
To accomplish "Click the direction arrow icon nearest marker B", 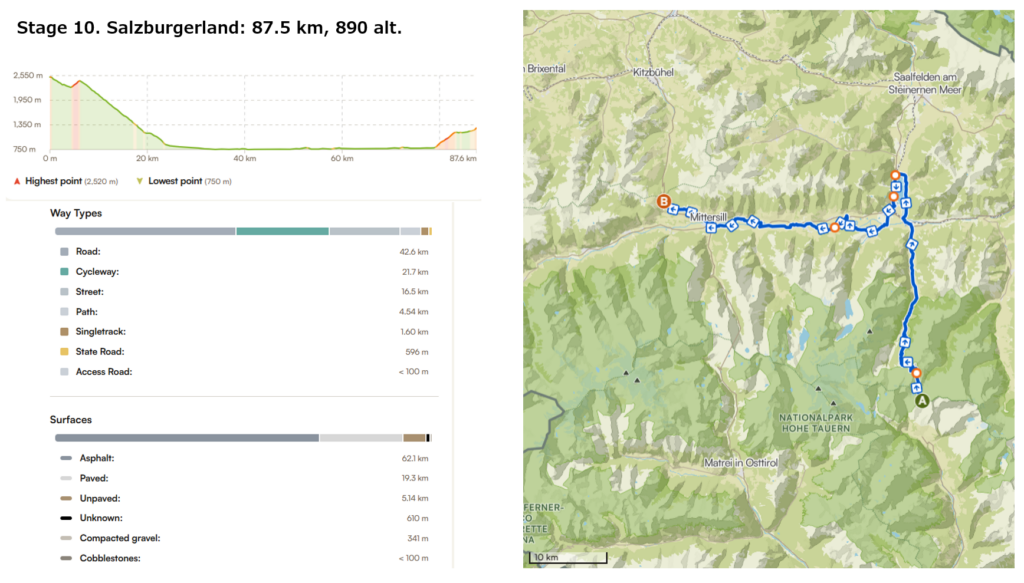I will 675,209.
